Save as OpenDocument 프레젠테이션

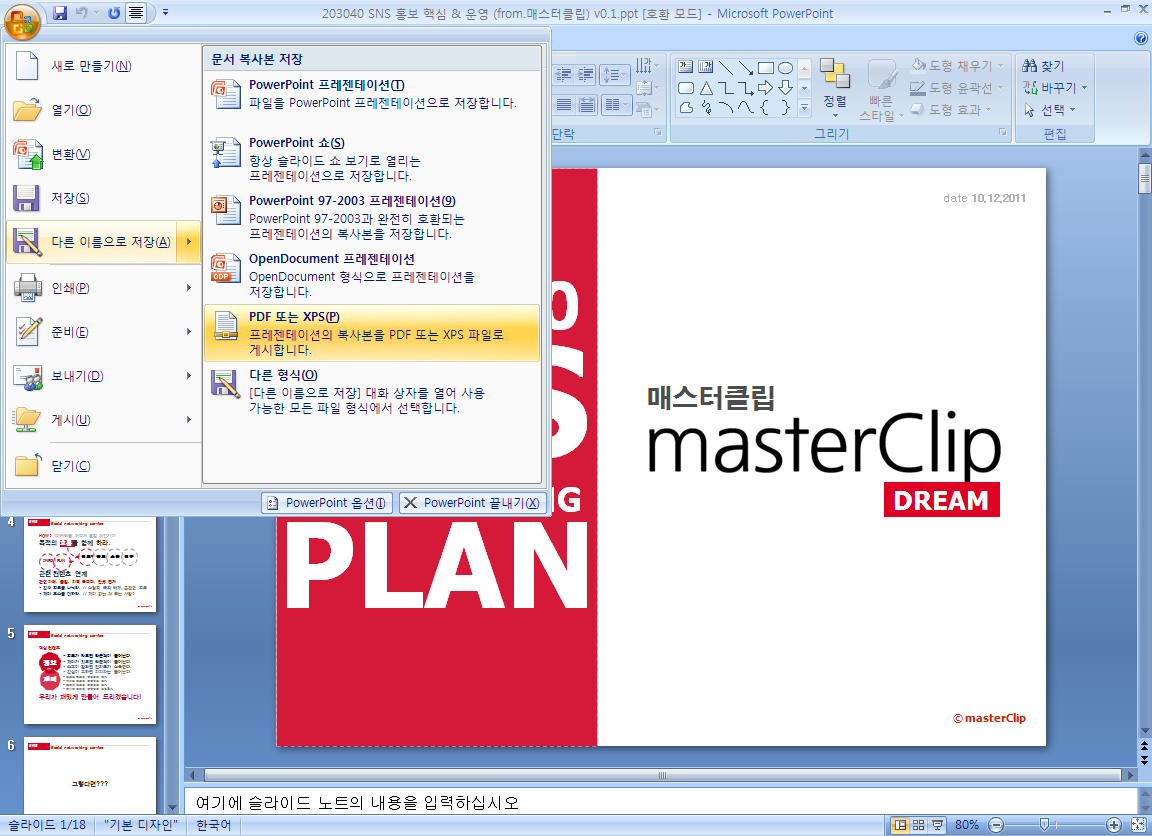pyautogui.click(x=372, y=275)
